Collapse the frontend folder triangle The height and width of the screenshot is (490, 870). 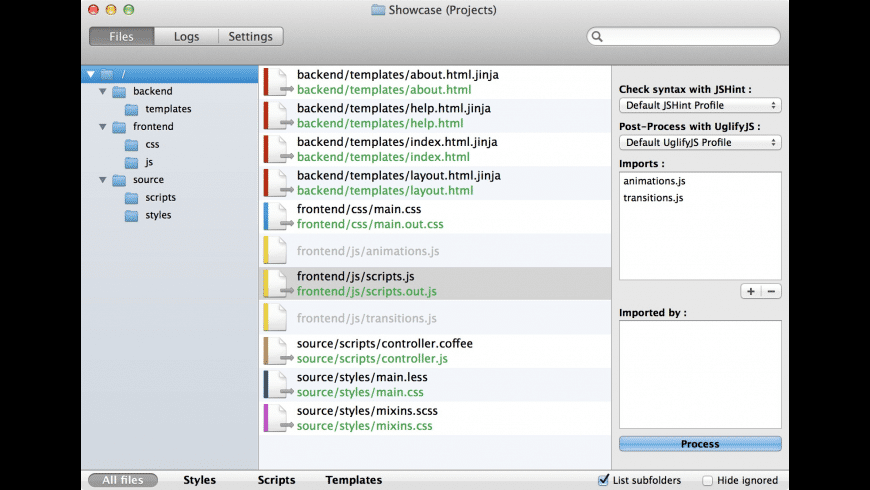click(103, 127)
